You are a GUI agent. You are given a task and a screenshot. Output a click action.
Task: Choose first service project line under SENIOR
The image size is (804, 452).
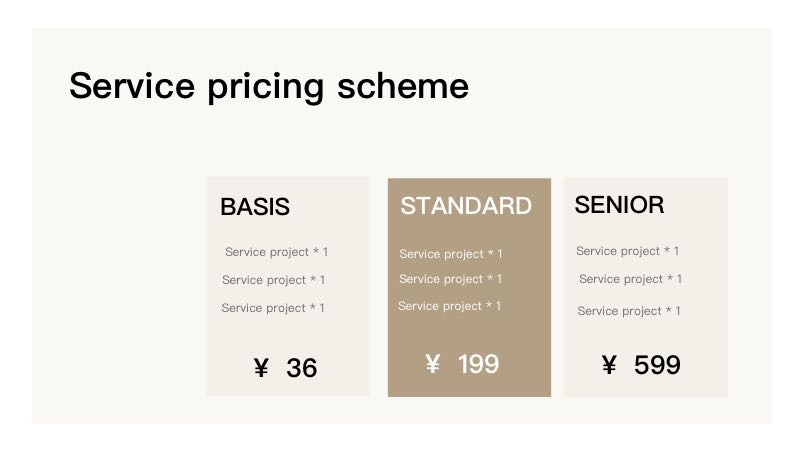point(627,251)
